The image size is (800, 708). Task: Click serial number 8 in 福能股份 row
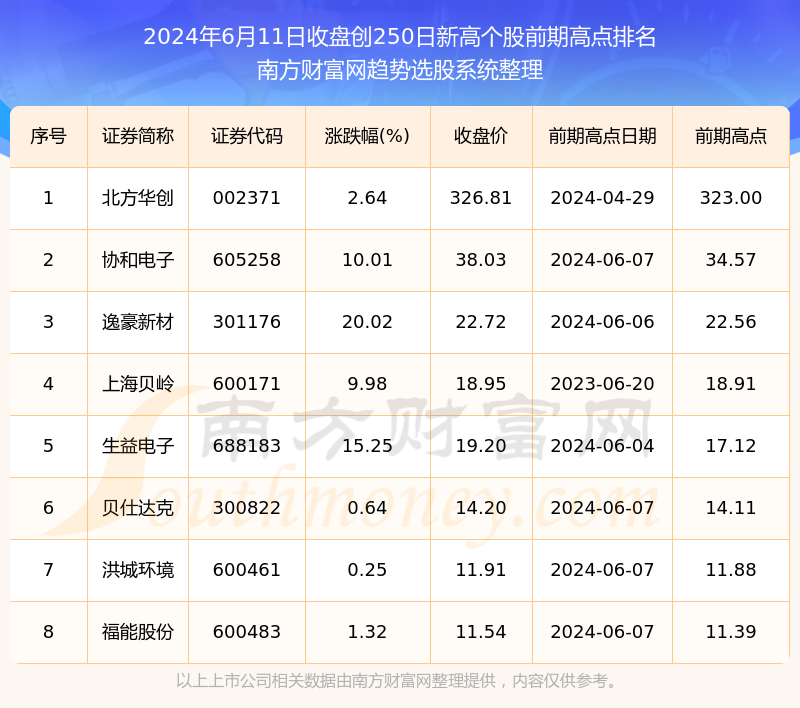[x=48, y=632]
